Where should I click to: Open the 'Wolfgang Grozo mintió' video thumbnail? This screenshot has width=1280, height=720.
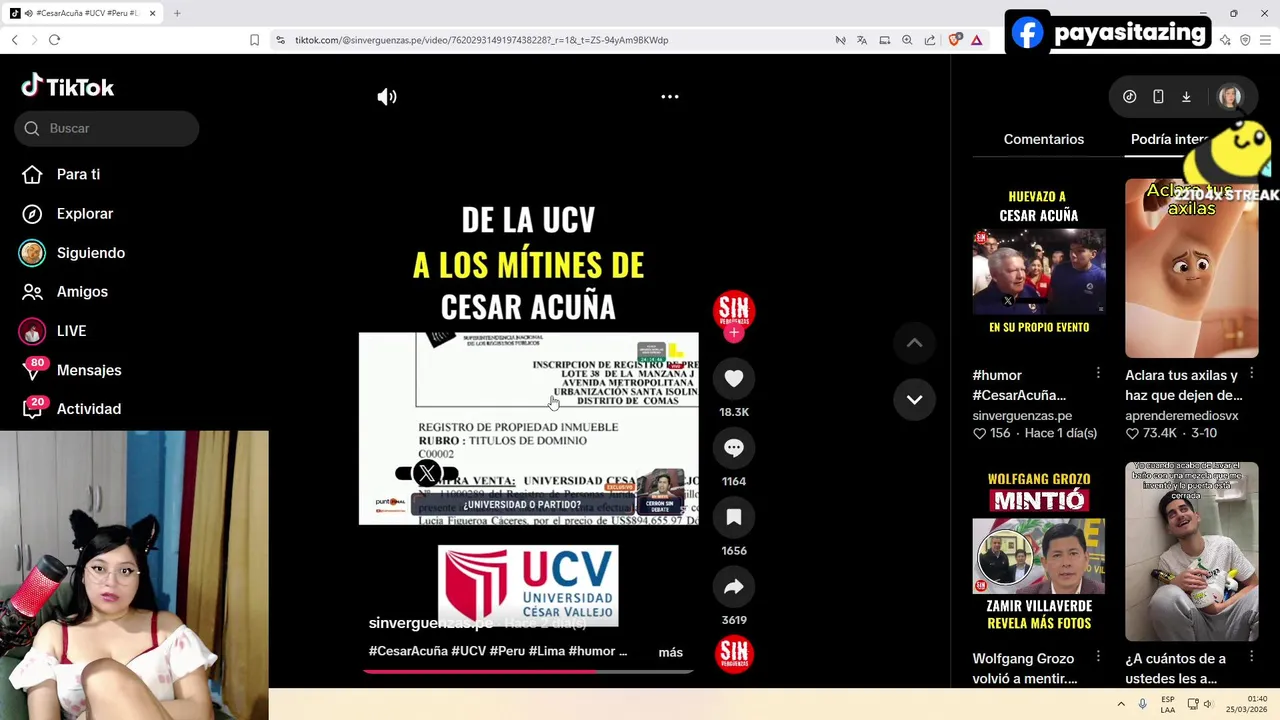[1039, 551]
